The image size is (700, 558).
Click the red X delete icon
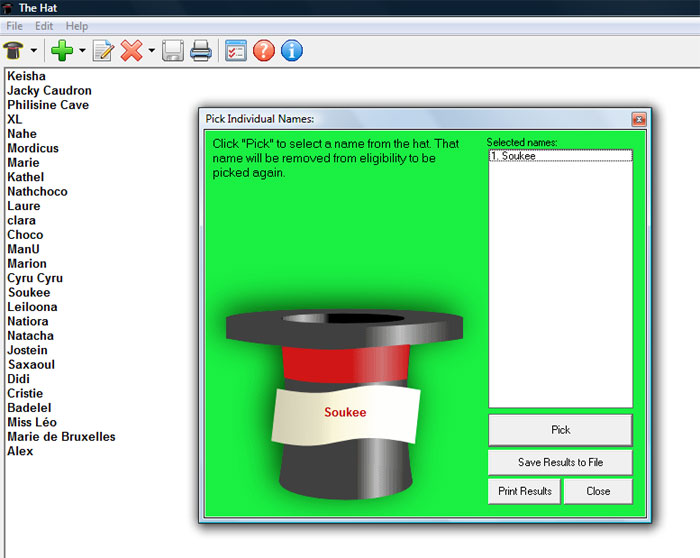(x=132, y=50)
